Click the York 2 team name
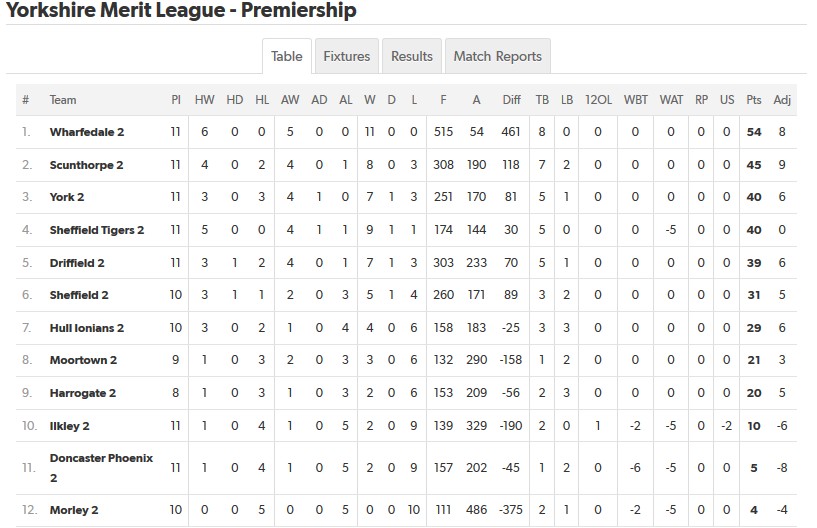Image resolution: width=817 pixels, height=528 pixels. (x=67, y=198)
